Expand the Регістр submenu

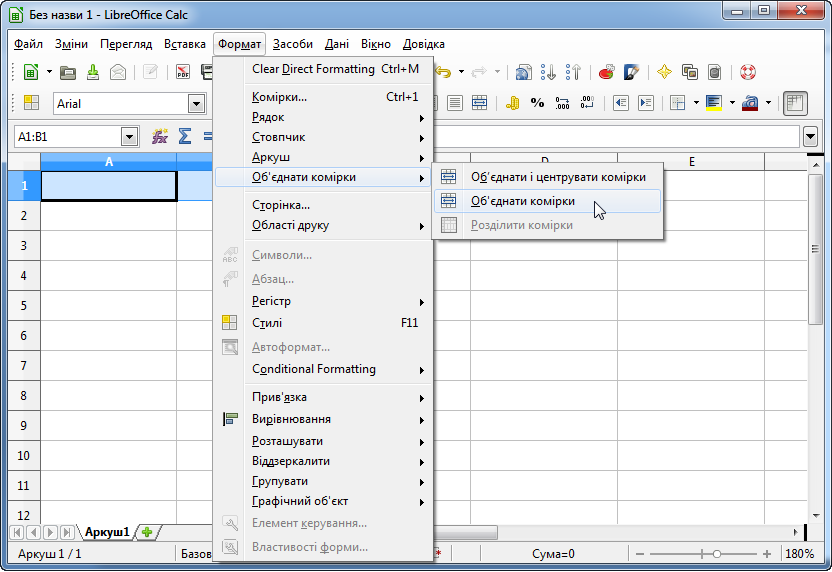(324, 301)
